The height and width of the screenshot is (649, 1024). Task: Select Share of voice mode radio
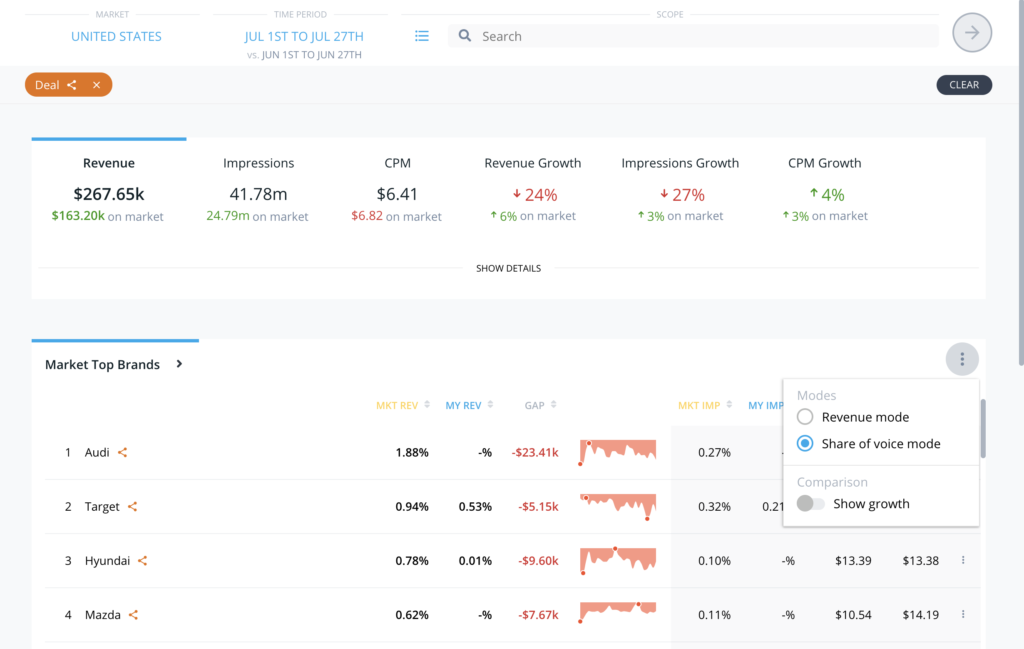click(x=805, y=443)
